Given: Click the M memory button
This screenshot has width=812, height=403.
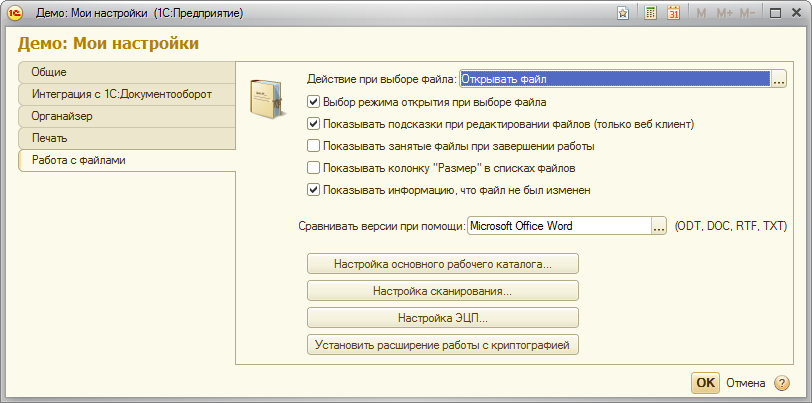Looking at the screenshot, I should [x=701, y=13].
